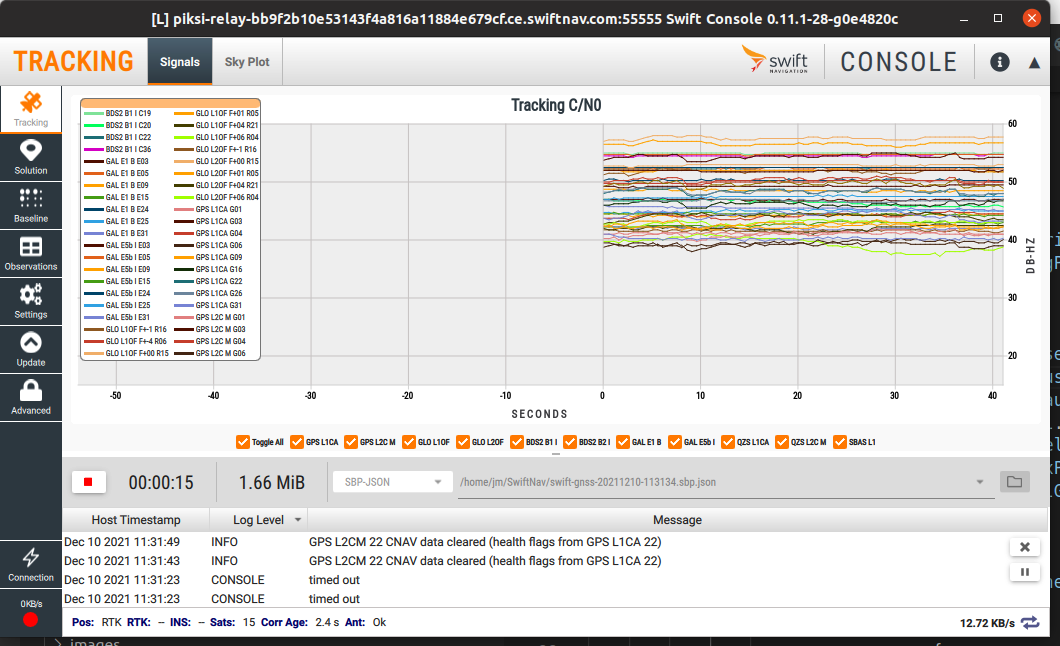This screenshot has height=646, width=1060.
Task: Maximize the Swift Console window
Action: coord(998,18)
